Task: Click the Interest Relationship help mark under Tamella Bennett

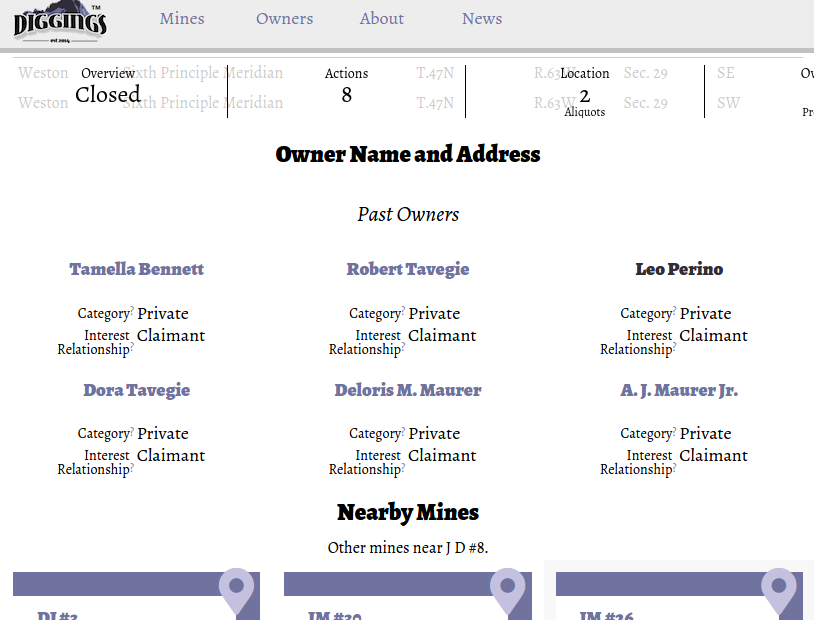Action: click(132, 346)
